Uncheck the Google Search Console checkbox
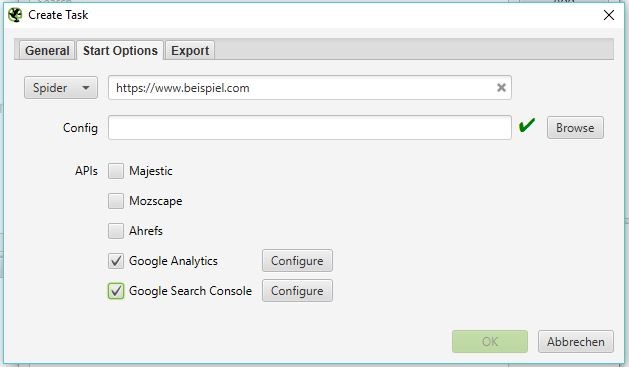The height and width of the screenshot is (367, 629). tap(116, 291)
